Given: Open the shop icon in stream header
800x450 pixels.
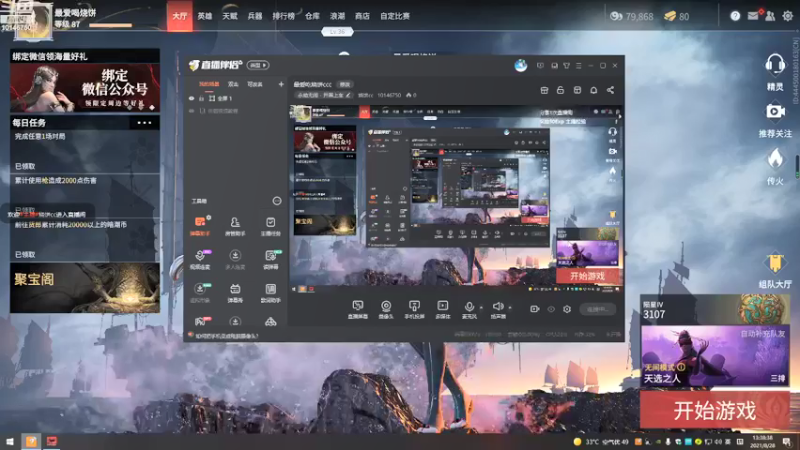Looking at the screenshot, I should click(544, 90).
